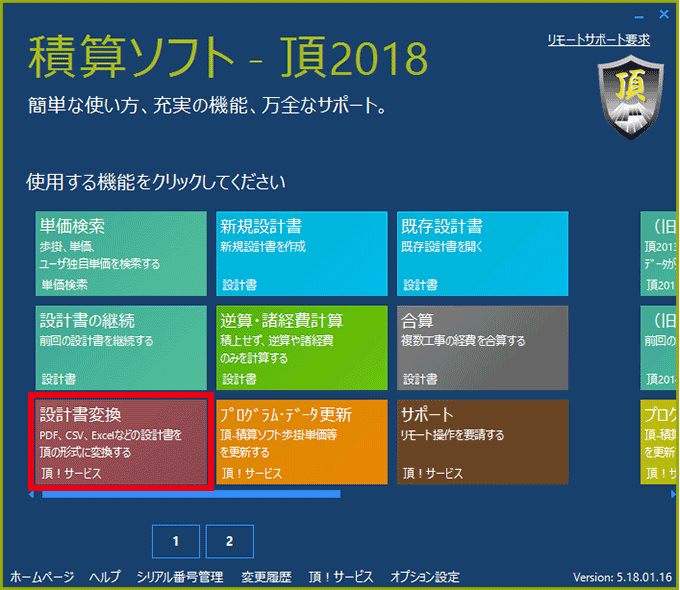The height and width of the screenshot is (590, 680).
Task: Switch to page 2
Action: 229,541
